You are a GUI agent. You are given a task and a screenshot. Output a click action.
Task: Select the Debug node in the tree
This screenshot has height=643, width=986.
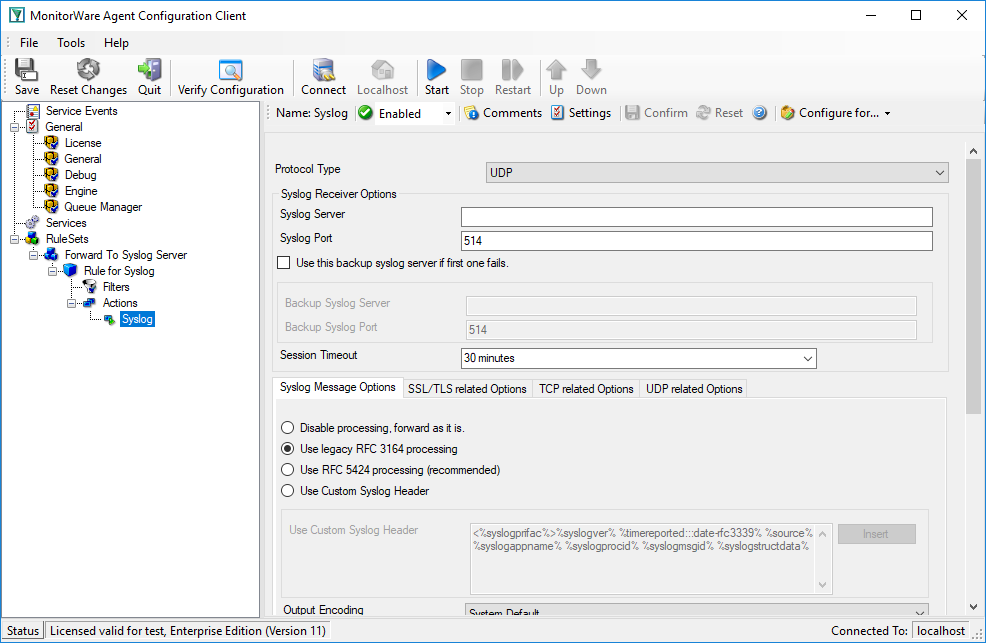click(x=80, y=175)
